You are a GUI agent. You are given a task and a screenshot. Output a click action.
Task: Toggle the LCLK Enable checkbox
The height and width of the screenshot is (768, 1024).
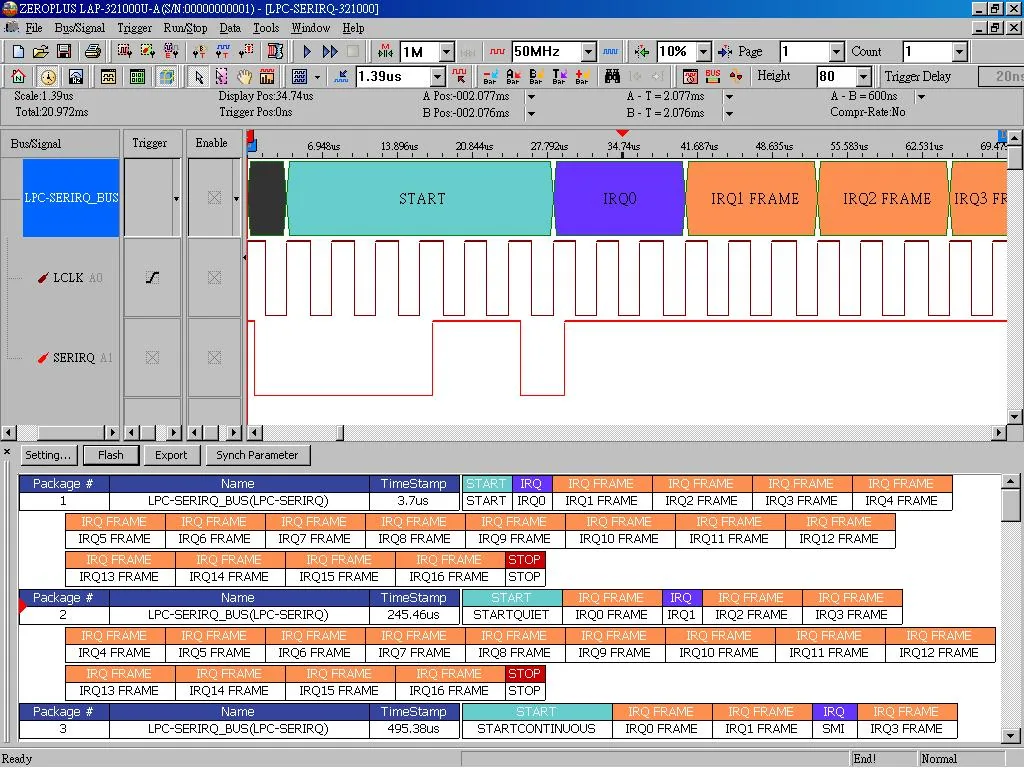click(x=214, y=278)
